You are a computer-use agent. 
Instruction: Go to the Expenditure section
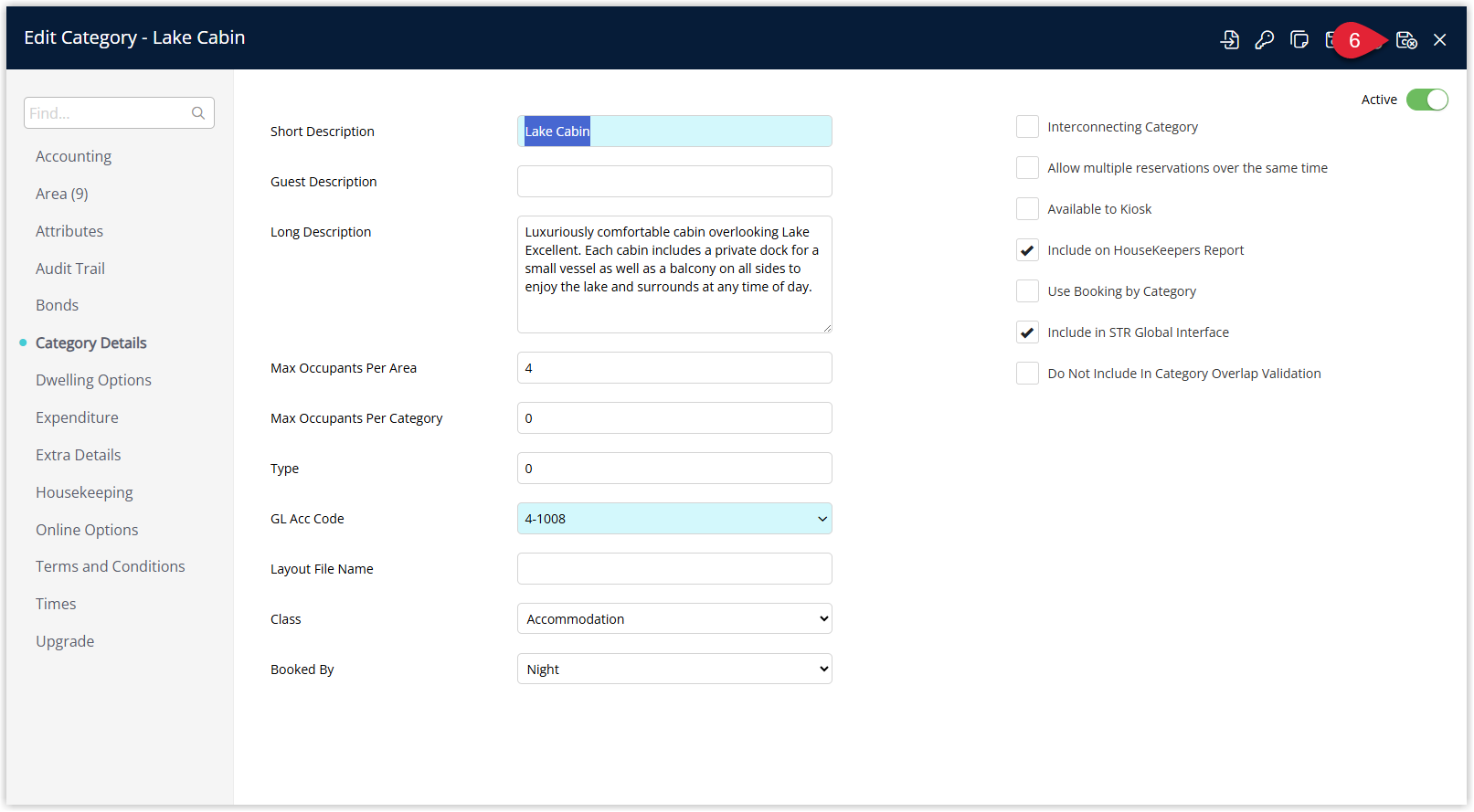[77, 417]
